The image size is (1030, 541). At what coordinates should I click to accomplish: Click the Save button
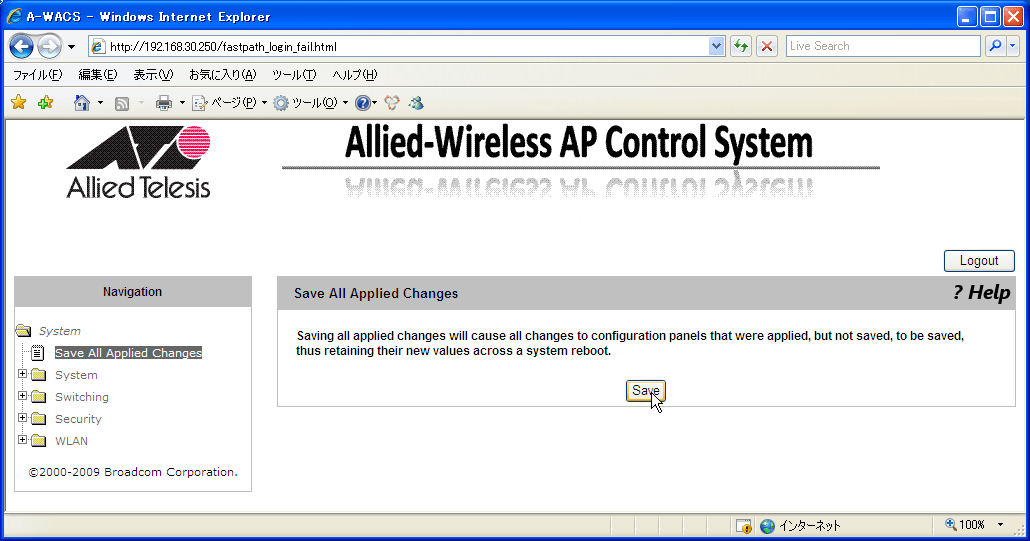pos(646,391)
